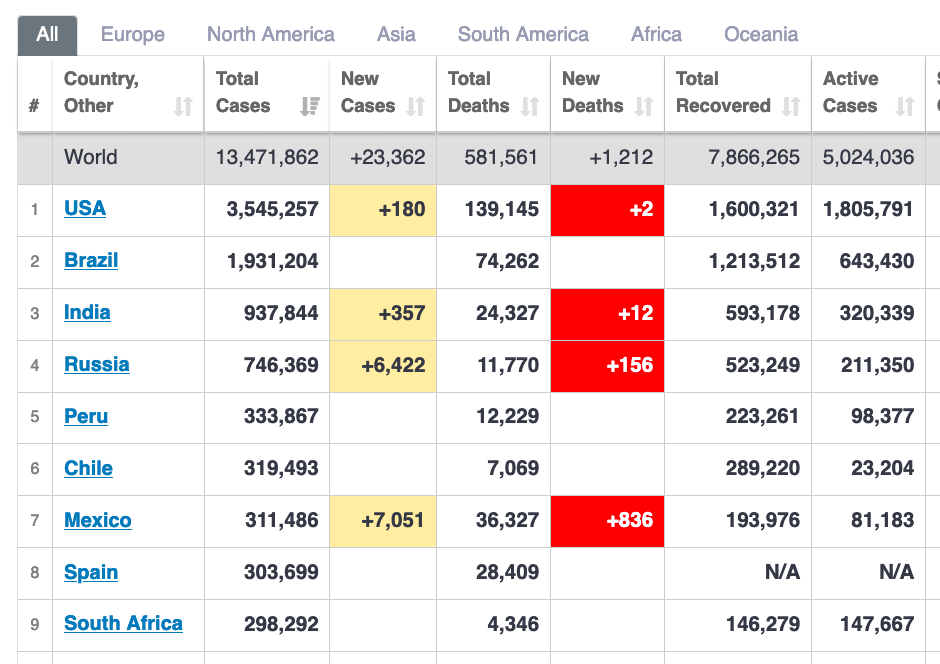
Task: Sort by New Deaths arrows icon
Action: pos(644,106)
